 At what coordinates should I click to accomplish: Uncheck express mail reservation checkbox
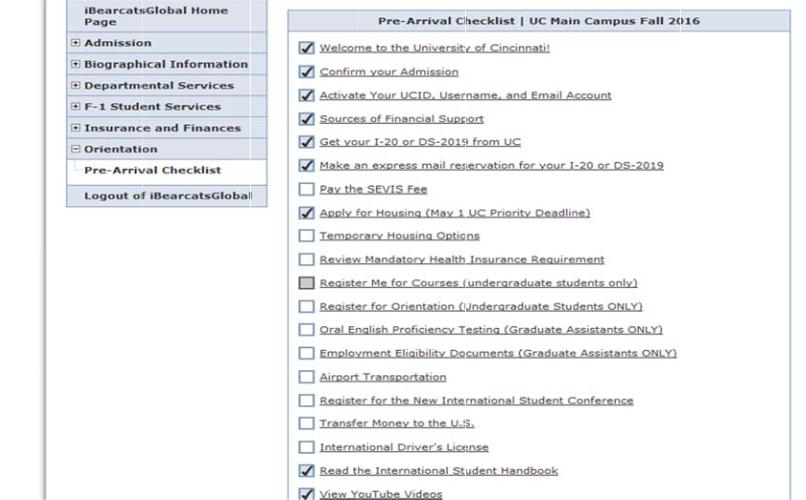click(306, 165)
